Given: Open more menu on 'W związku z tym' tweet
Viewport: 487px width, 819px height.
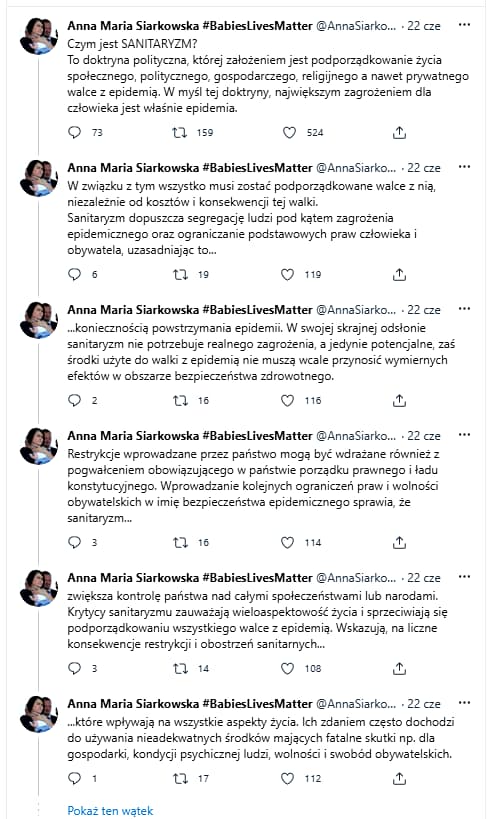Looking at the screenshot, I should [x=464, y=167].
